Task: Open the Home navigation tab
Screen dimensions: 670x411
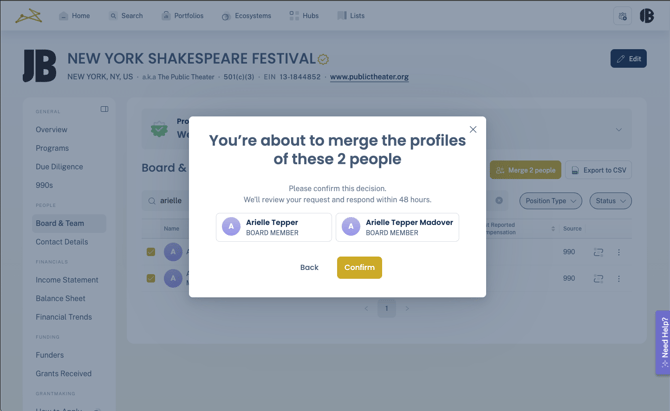Action: tap(74, 16)
